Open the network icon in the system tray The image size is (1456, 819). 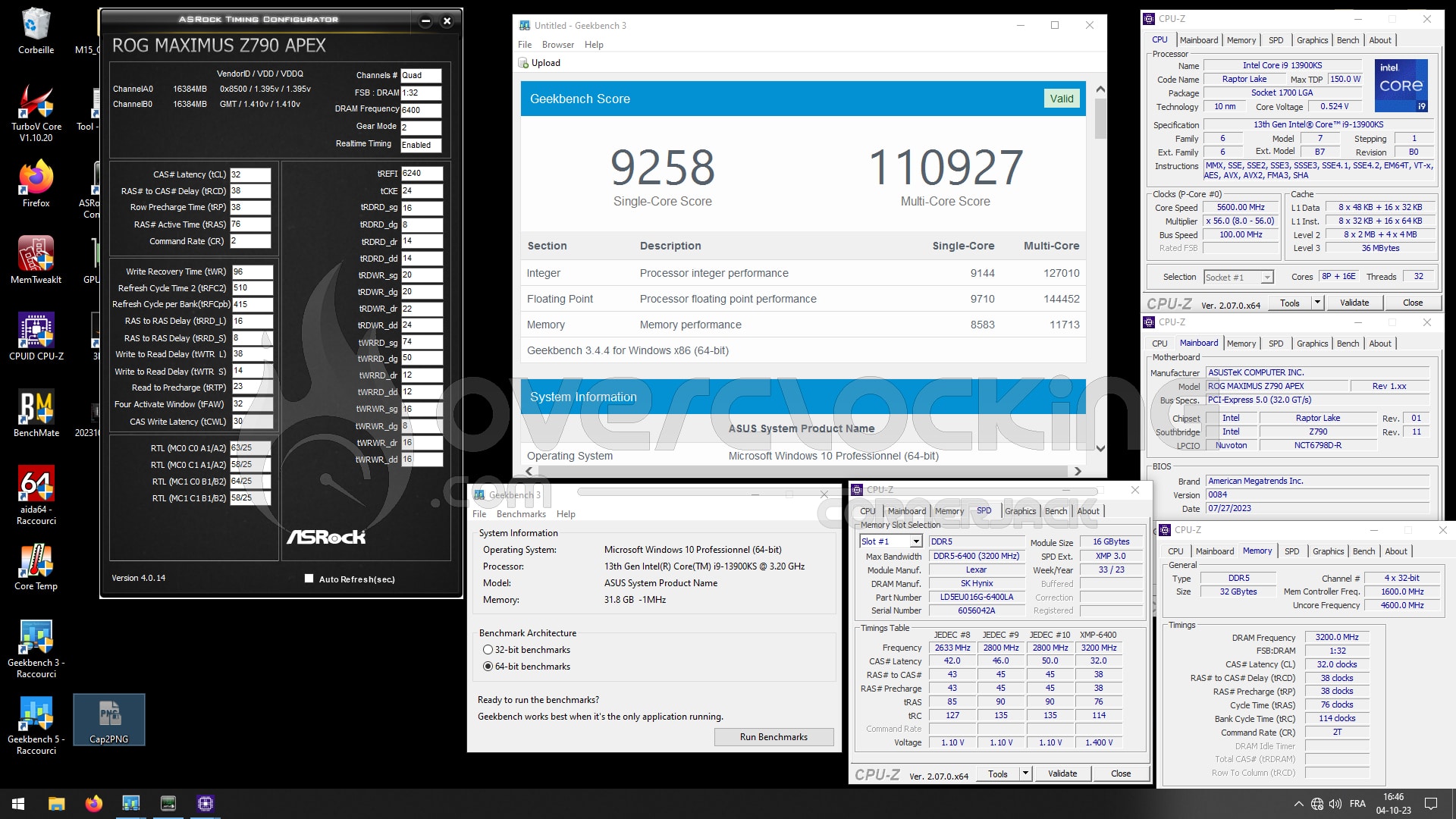(1317, 804)
